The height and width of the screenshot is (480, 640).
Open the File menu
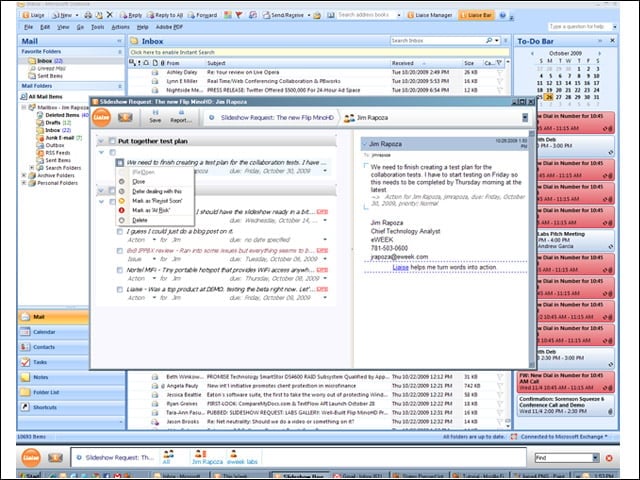[29, 27]
